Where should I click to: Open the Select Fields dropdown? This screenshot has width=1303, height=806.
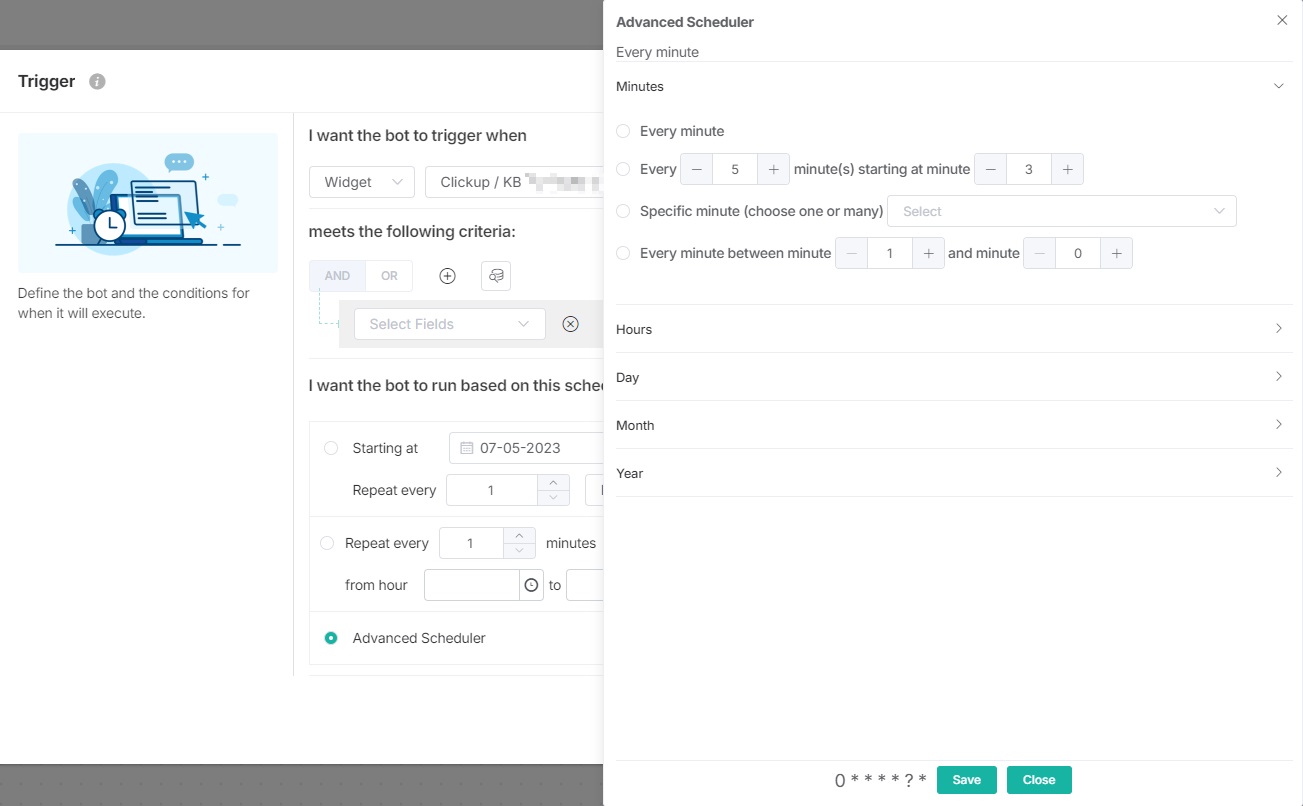coord(449,324)
